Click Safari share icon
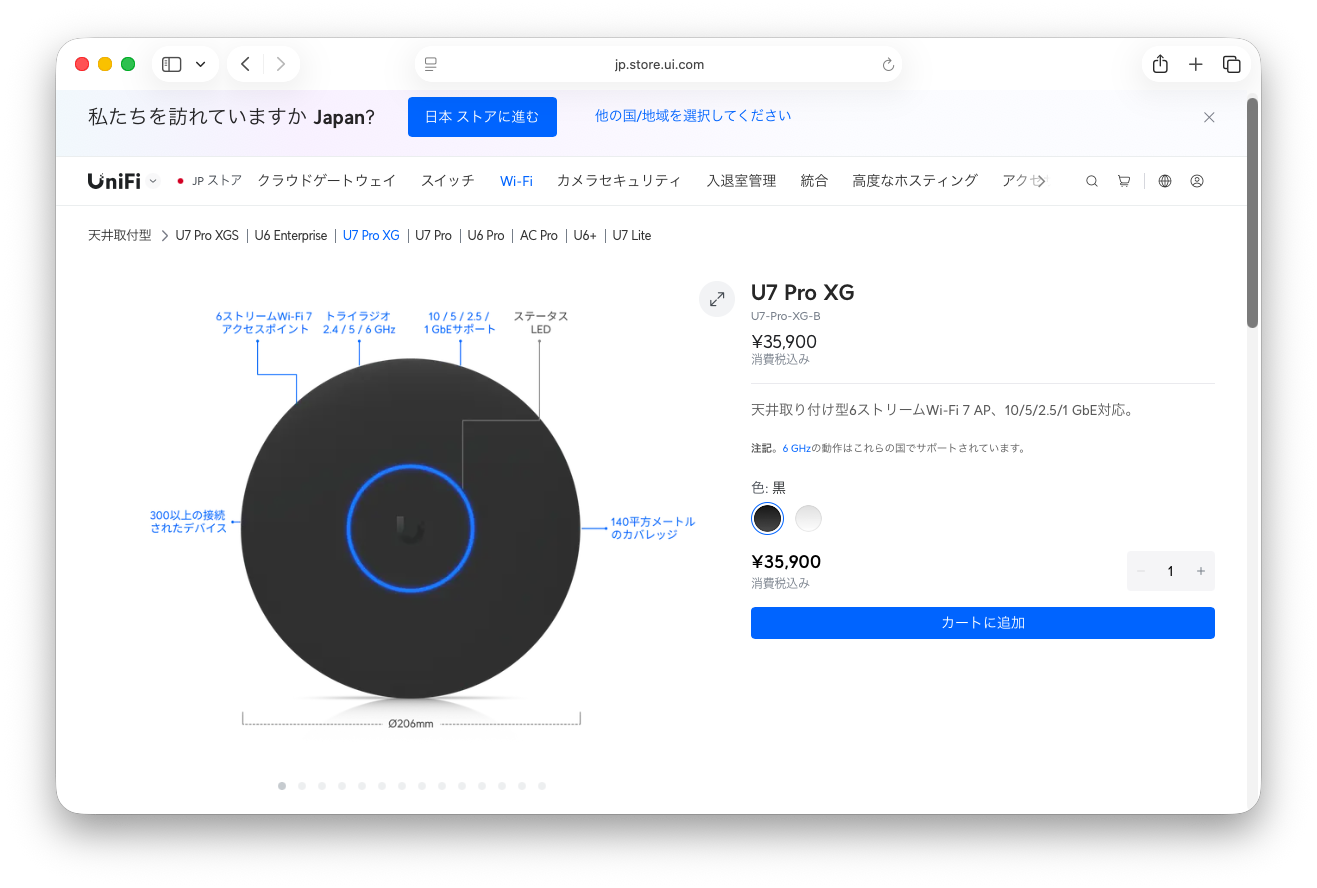1317x888 pixels. 1160,64
